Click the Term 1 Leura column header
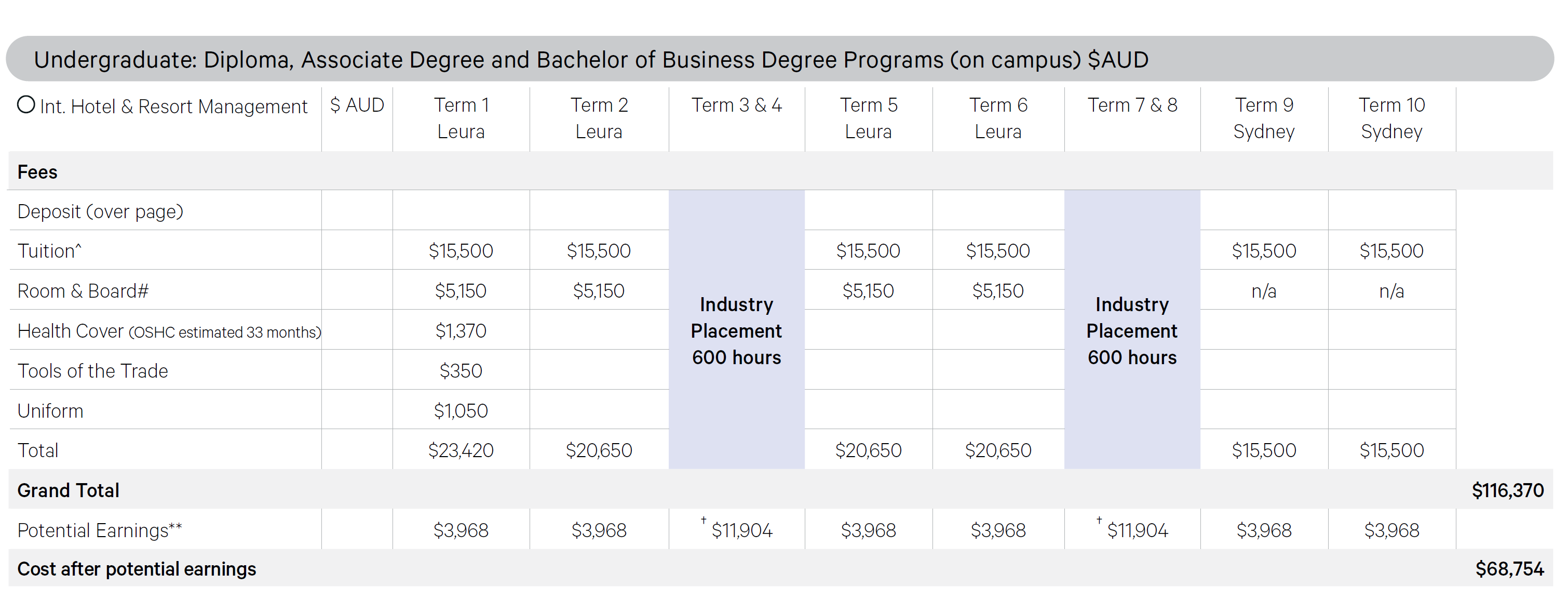 [x=461, y=118]
